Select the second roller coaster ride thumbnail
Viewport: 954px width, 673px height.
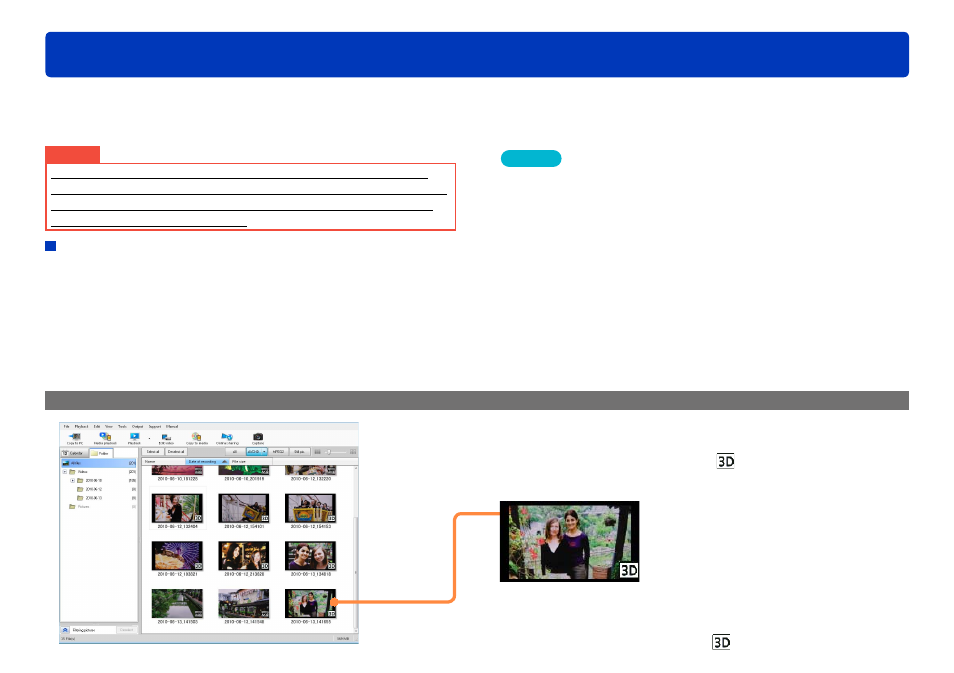pyautogui.click(x=310, y=508)
